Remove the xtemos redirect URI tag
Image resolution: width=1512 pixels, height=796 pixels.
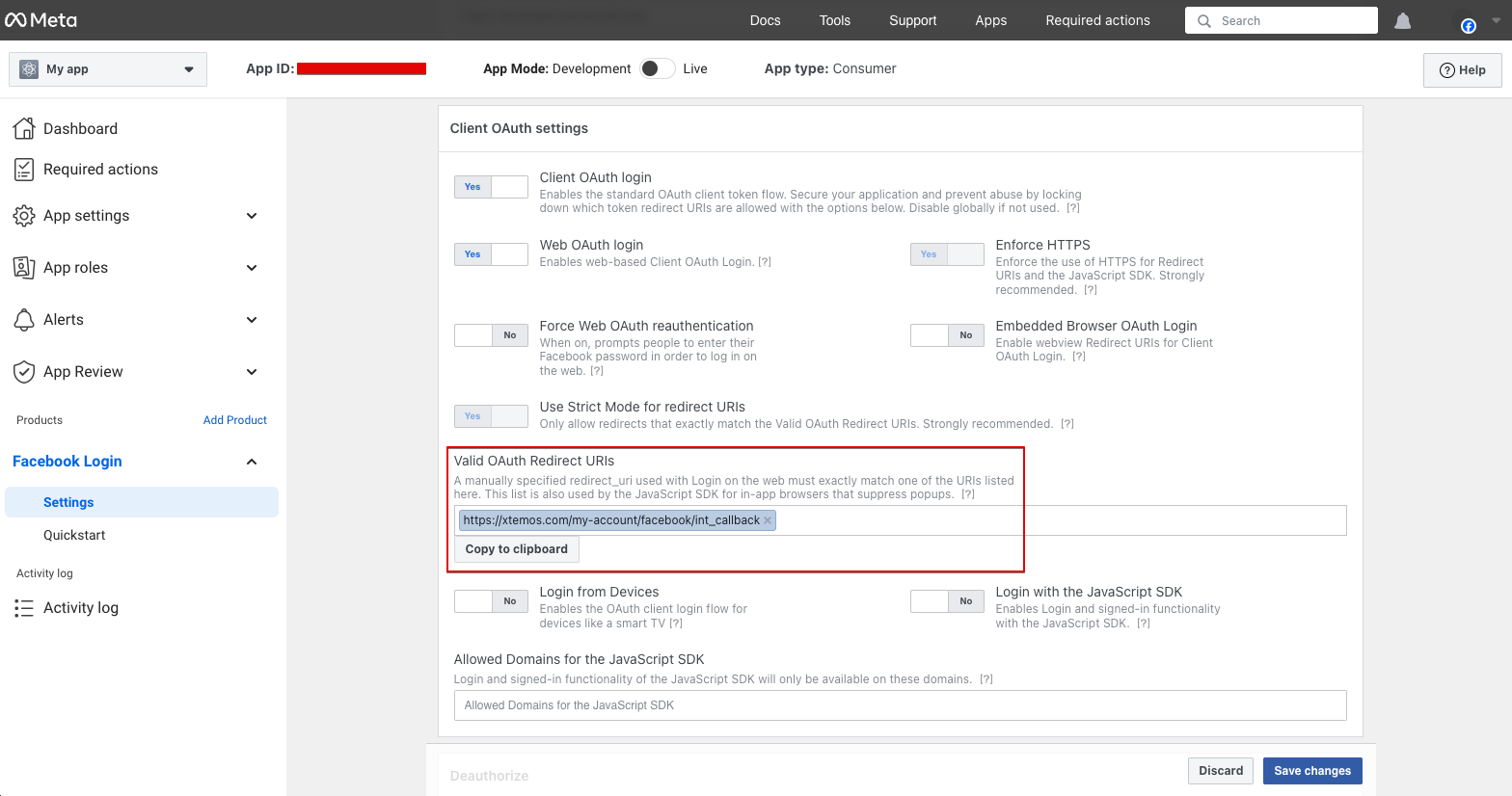click(768, 520)
